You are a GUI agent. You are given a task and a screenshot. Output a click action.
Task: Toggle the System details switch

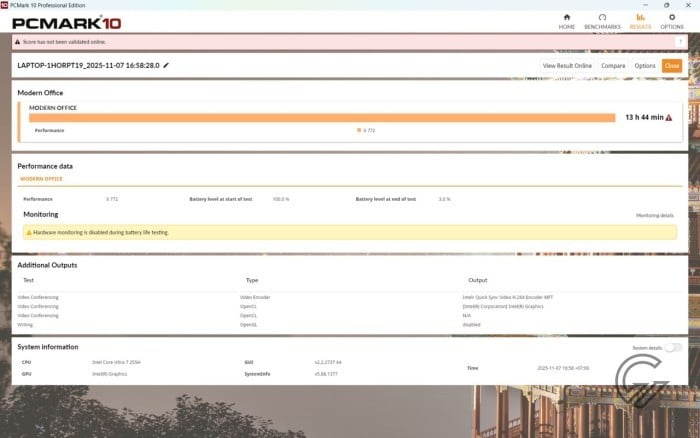pyautogui.click(x=673, y=348)
